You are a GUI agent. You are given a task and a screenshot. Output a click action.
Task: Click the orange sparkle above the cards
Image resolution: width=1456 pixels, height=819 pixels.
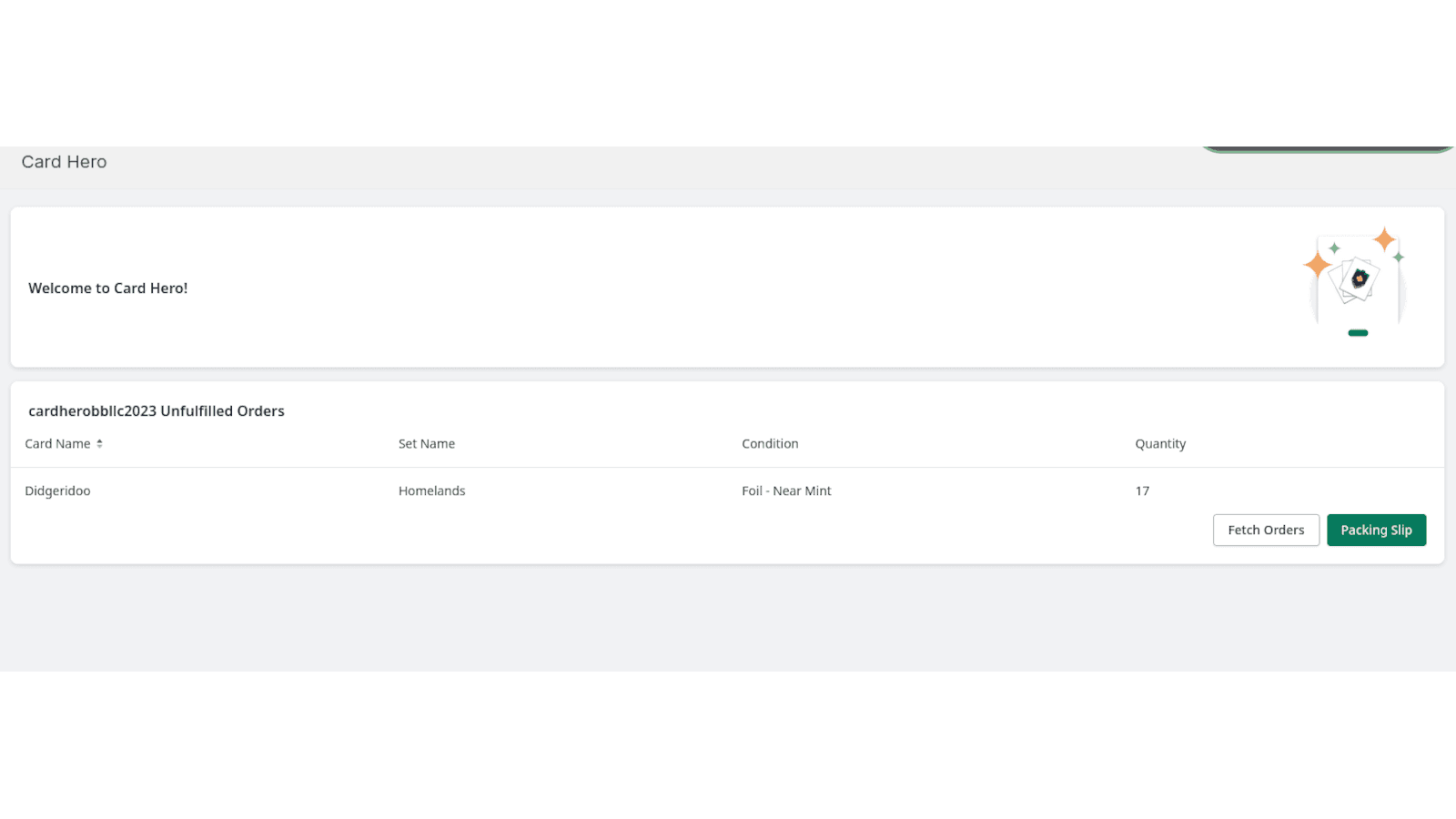tap(1384, 239)
